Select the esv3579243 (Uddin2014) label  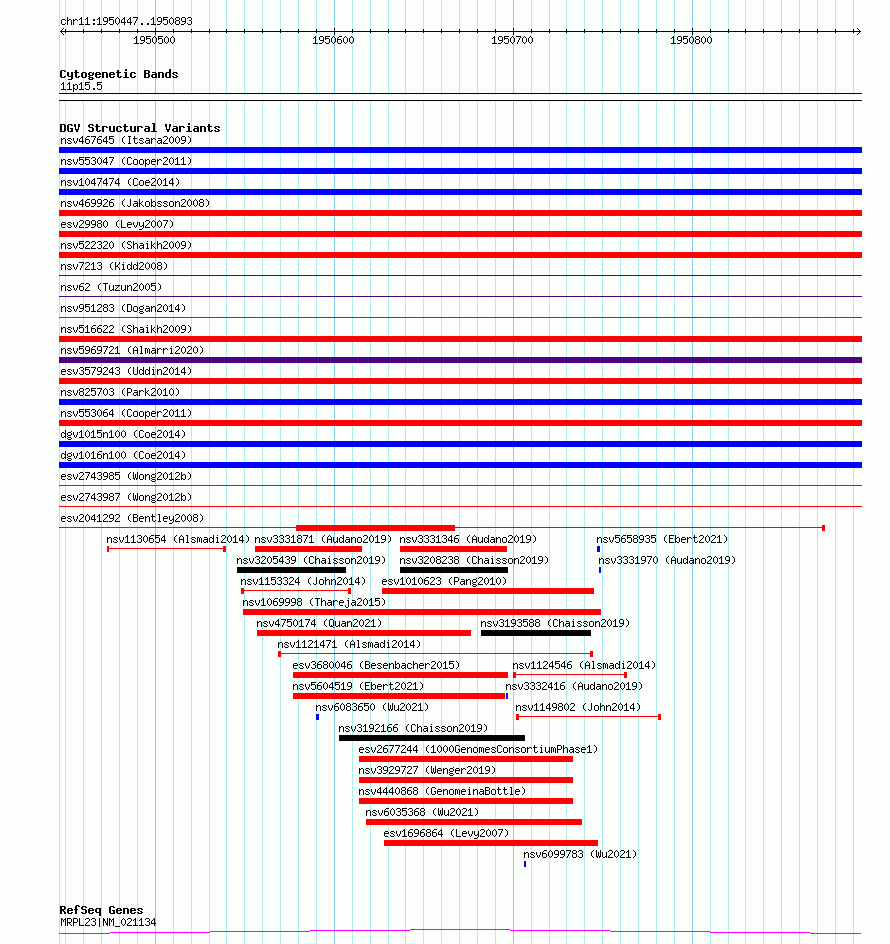tap(126, 371)
